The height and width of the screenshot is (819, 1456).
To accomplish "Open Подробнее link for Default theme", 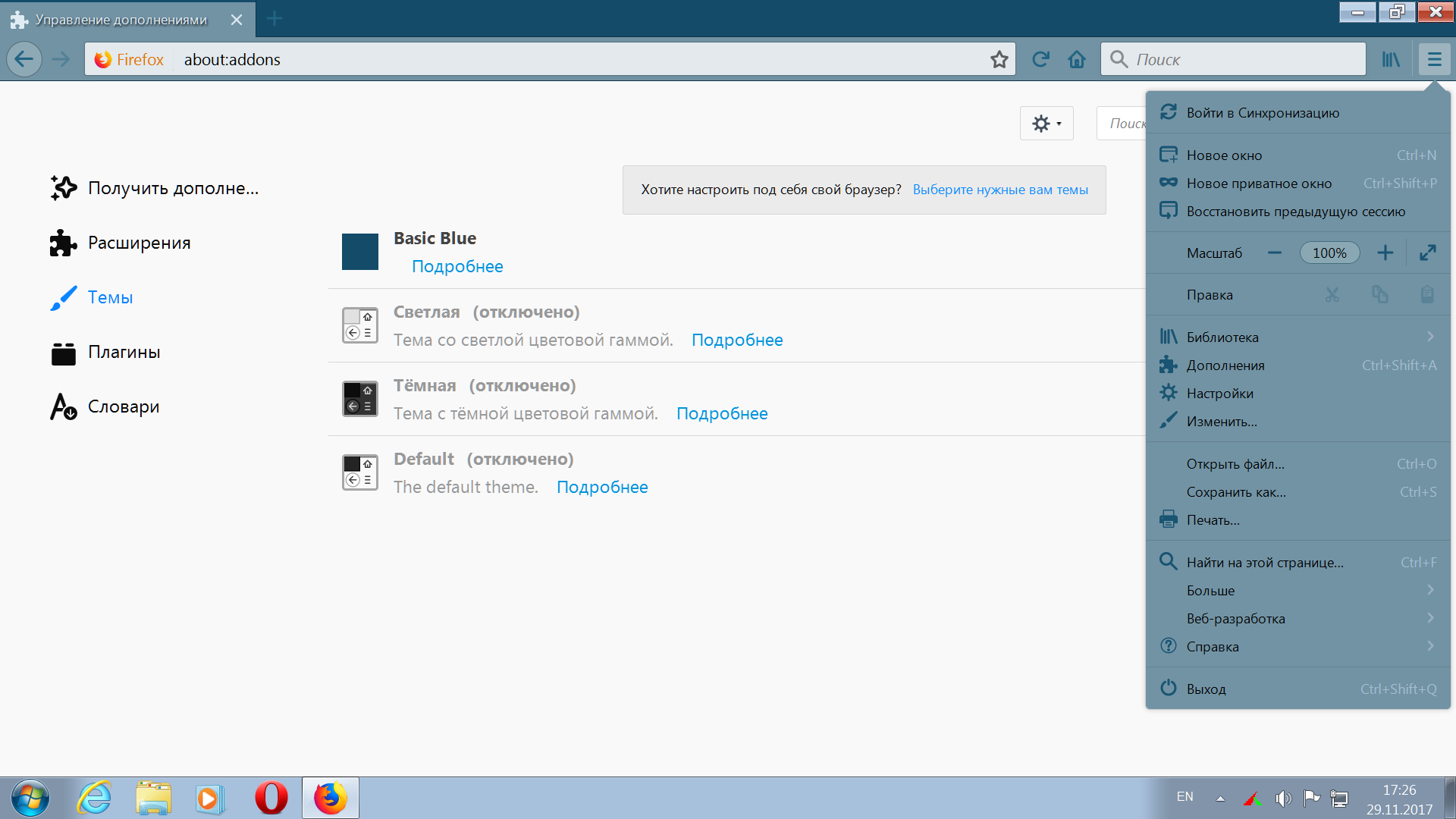I will tap(602, 487).
